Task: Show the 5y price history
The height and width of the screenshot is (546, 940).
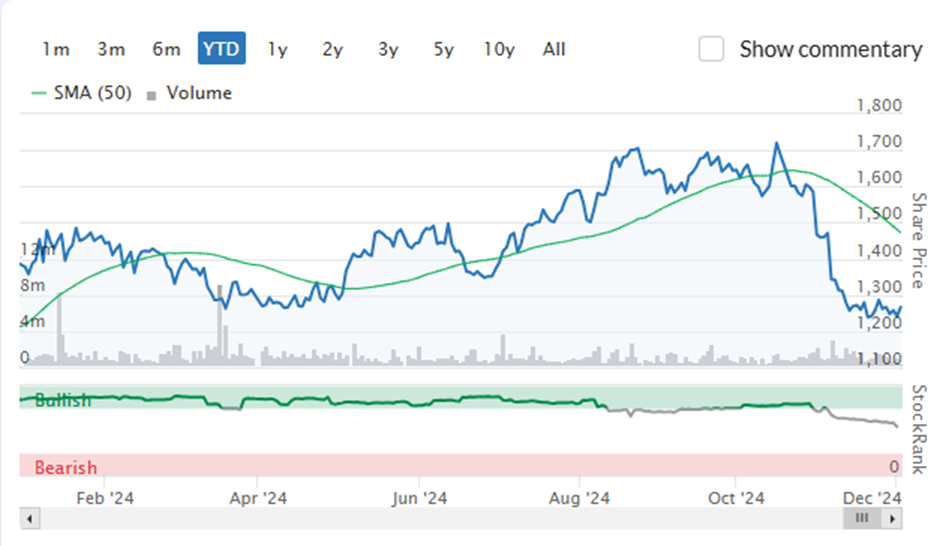Action: 444,50
